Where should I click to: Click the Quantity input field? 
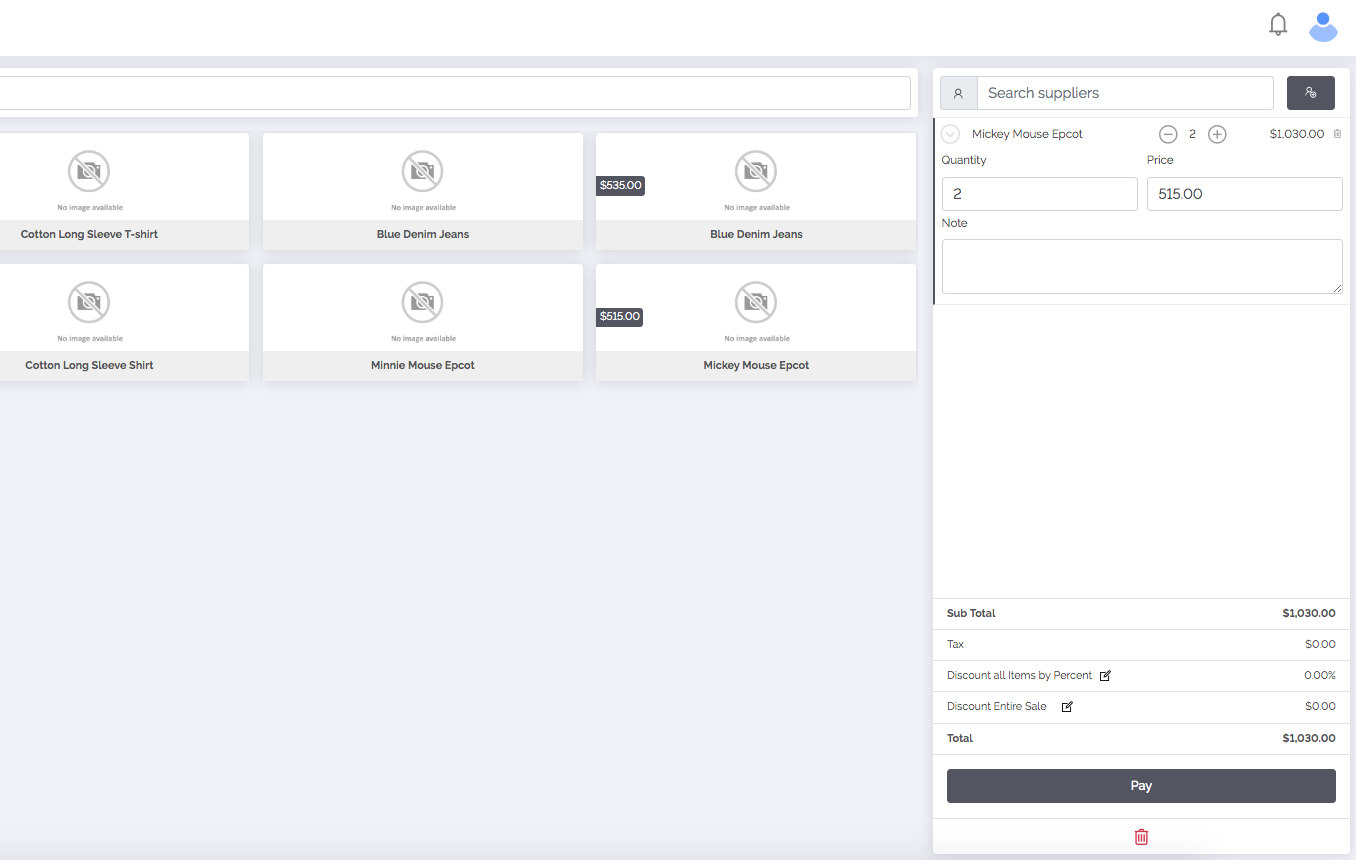[1039, 194]
